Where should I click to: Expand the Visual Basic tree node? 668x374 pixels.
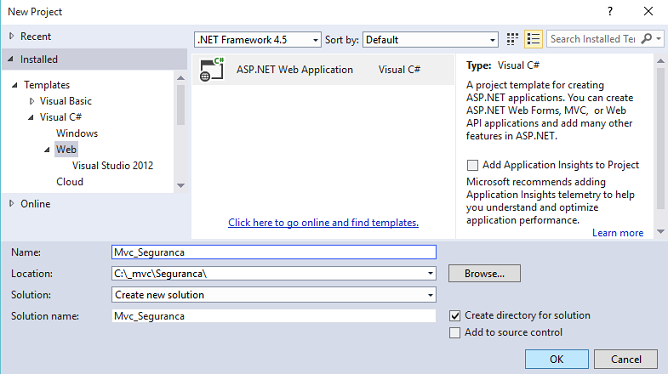pos(32,101)
